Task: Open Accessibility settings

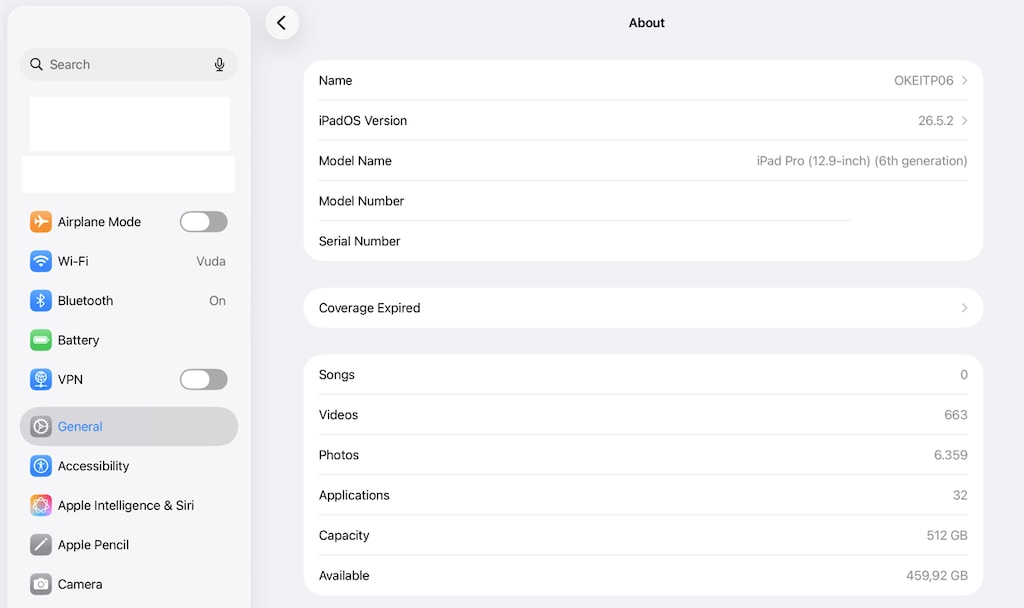Action: click(x=129, y=466)
